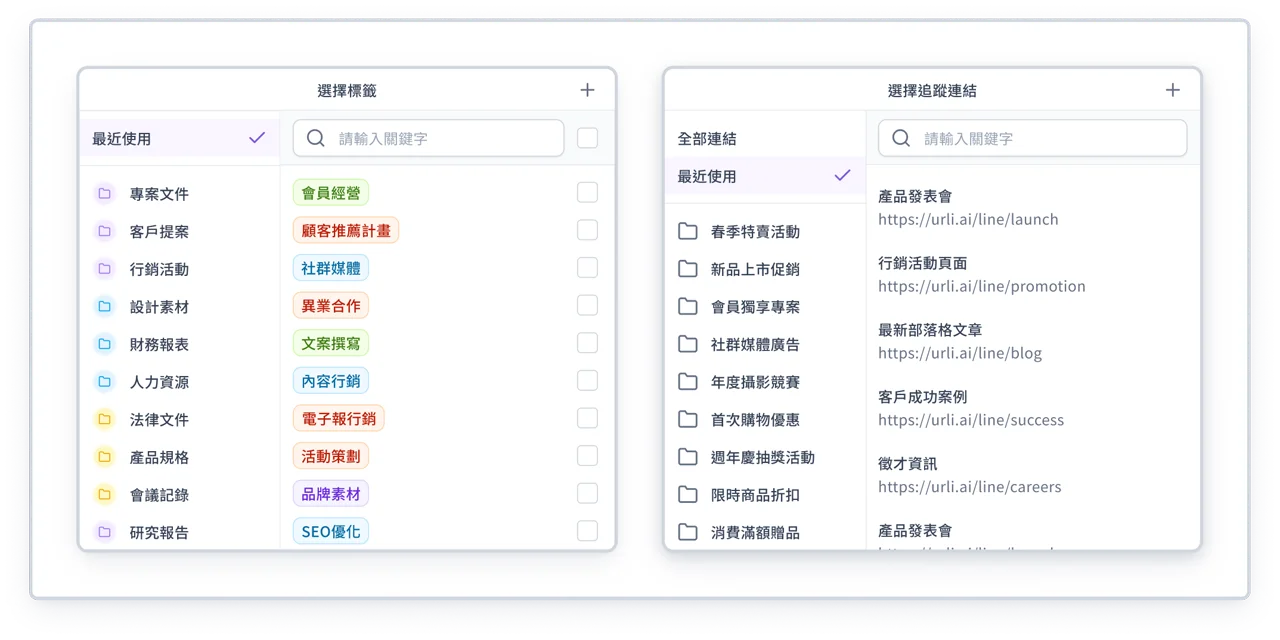The width and height of the screenshot is (1280, 640).
Task: Click the folder icon beside 年度攝影競賽
Action: (x=688, y=382)
